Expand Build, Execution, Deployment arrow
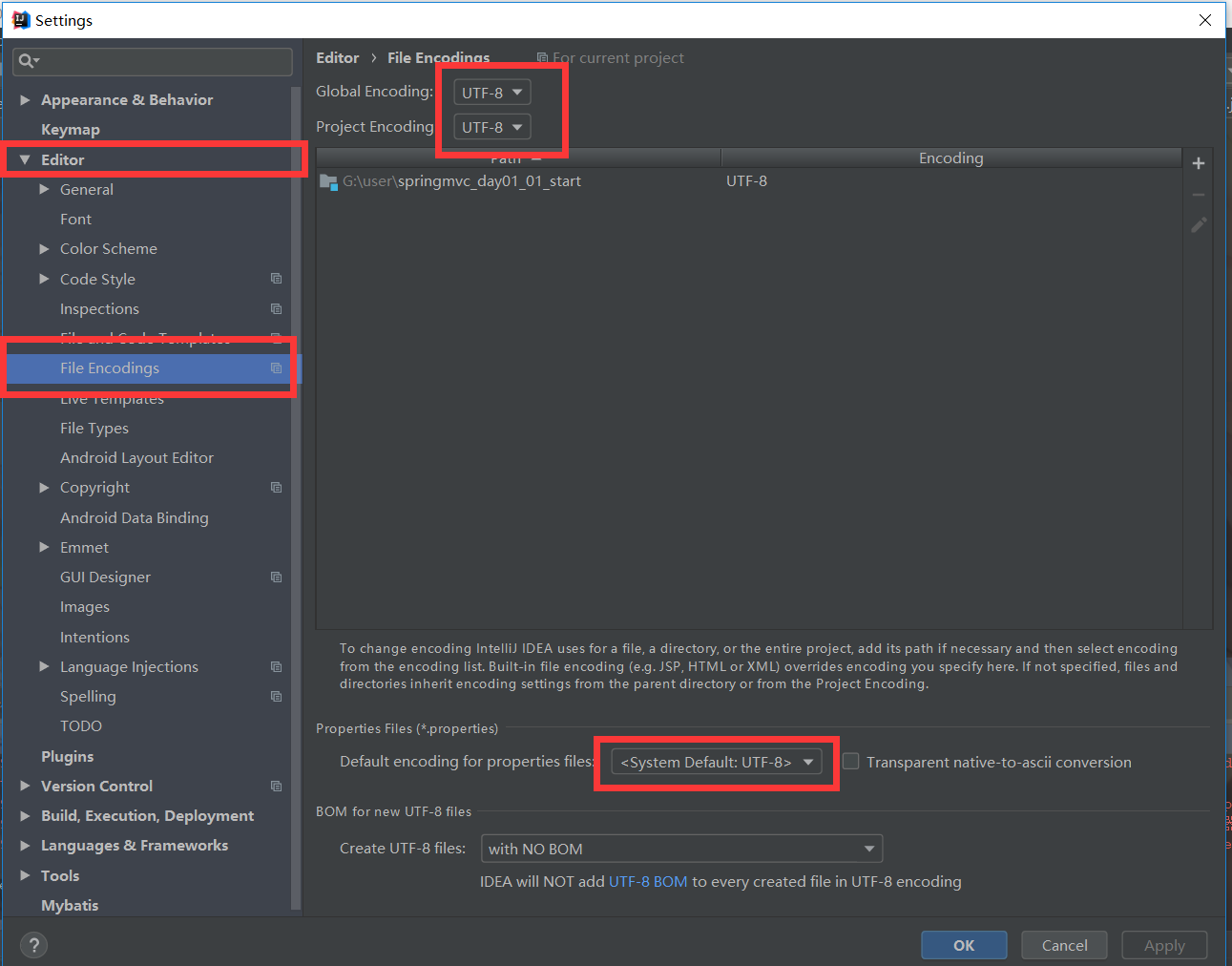 [26, 815]
